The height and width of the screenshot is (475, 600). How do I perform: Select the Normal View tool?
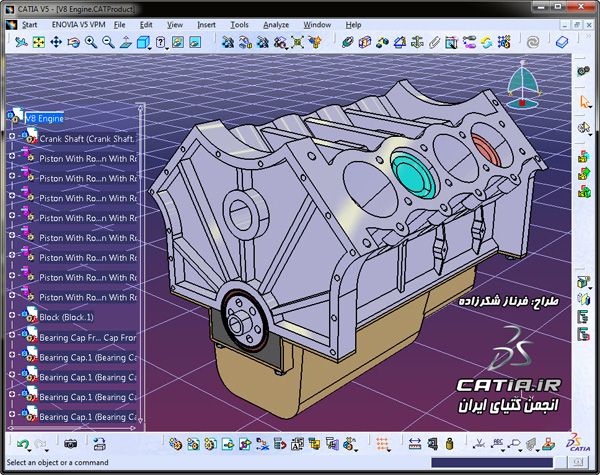coord(126,42)
